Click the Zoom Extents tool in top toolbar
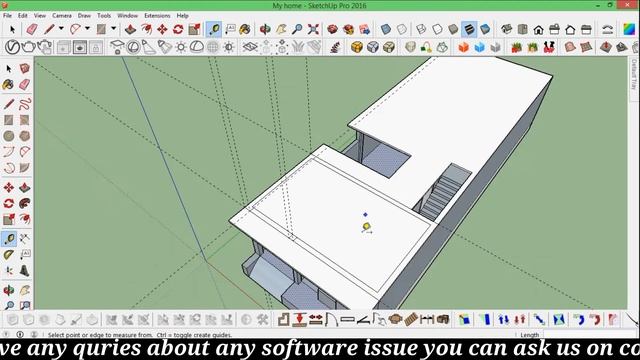This screenshot has height=360, width=640. pos(313,29)
